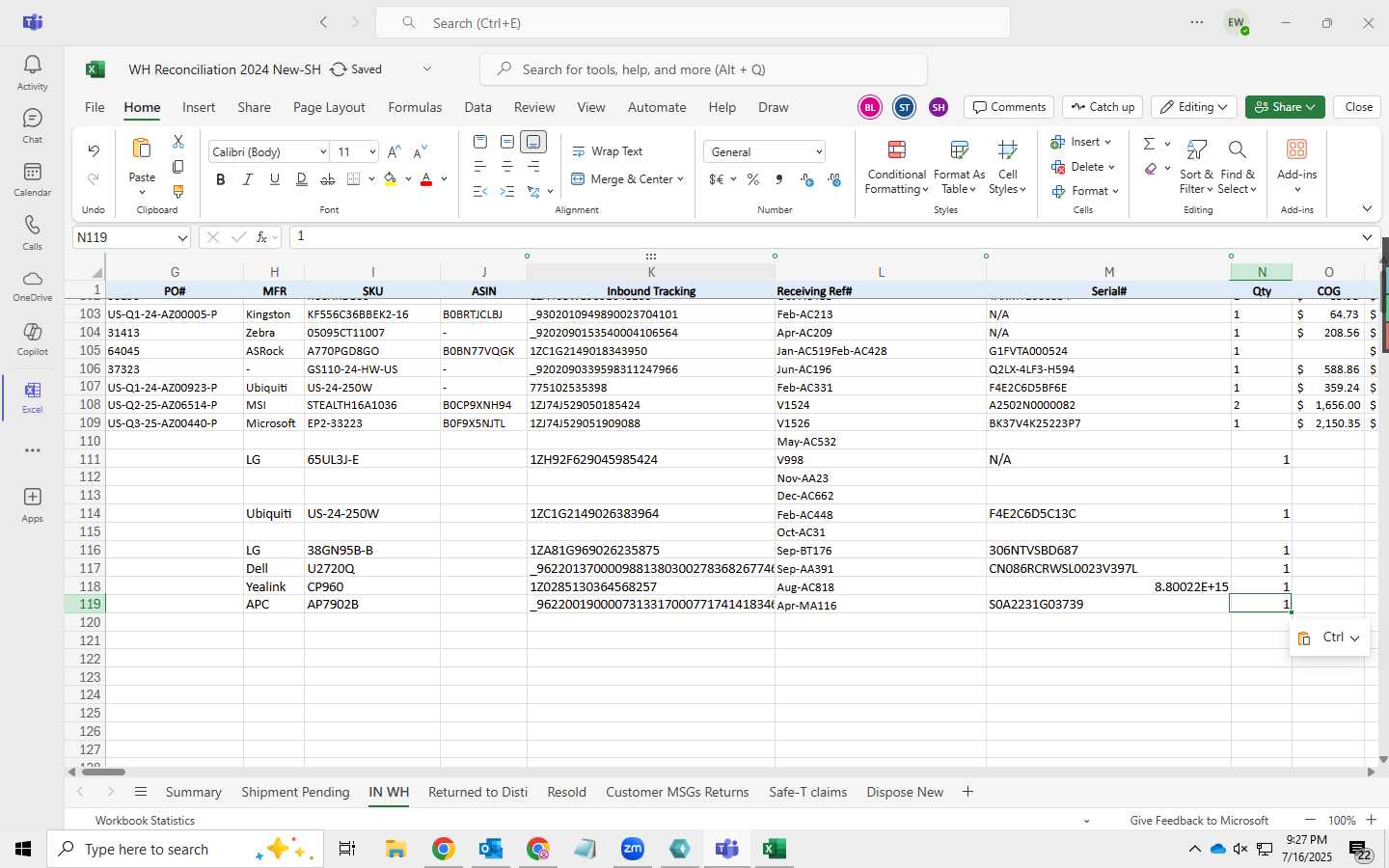Click Decrease decimal places icon
Viewport: 1389px width, 868px height.
[834, 179]
